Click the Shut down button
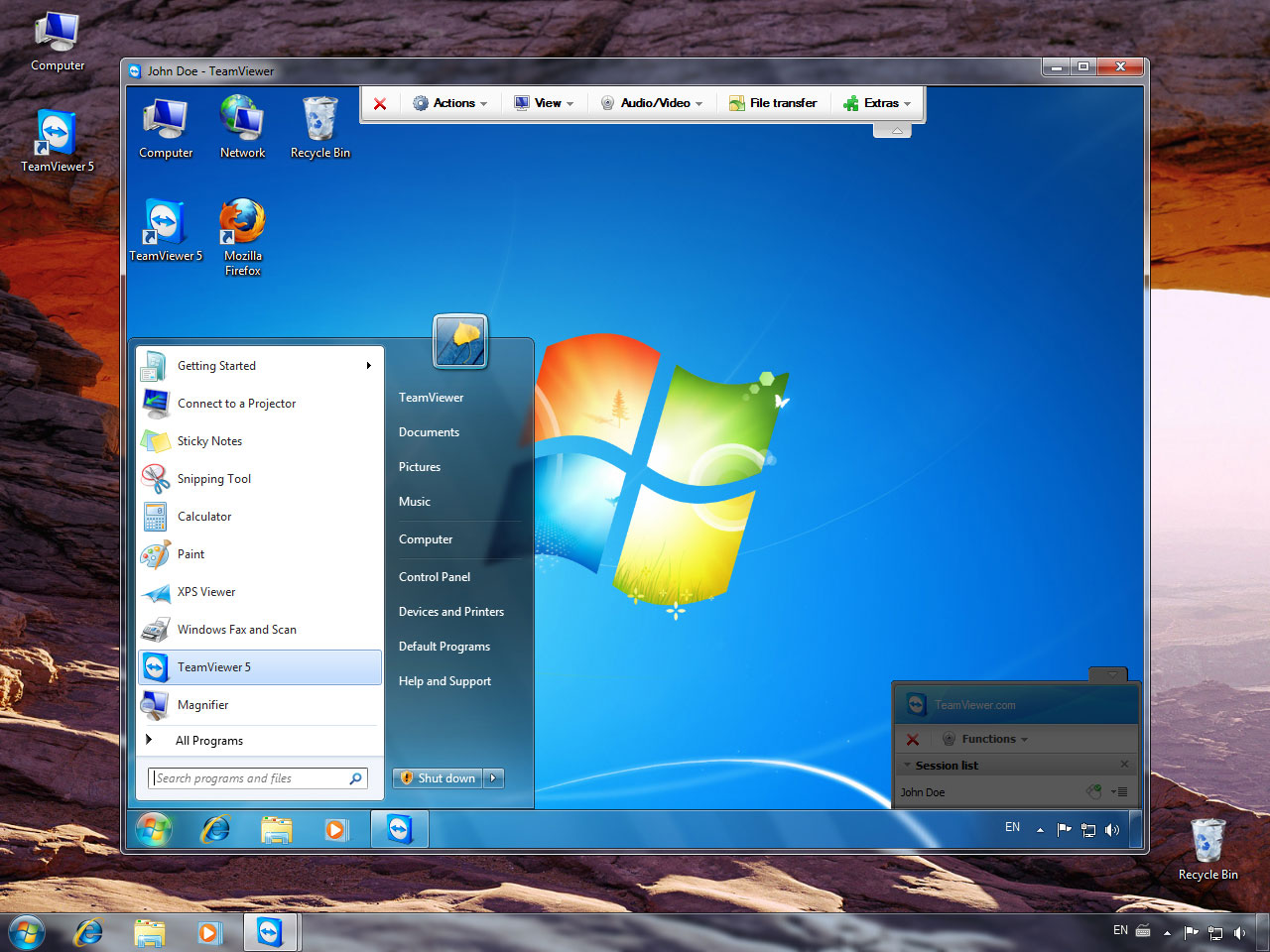Image resolution: width=1270 pixels, height=952 pixels. (x=438, y=778)
